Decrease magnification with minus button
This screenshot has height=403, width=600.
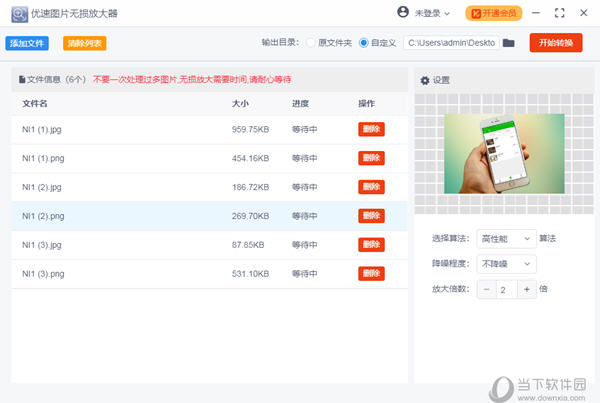[486, 289]
